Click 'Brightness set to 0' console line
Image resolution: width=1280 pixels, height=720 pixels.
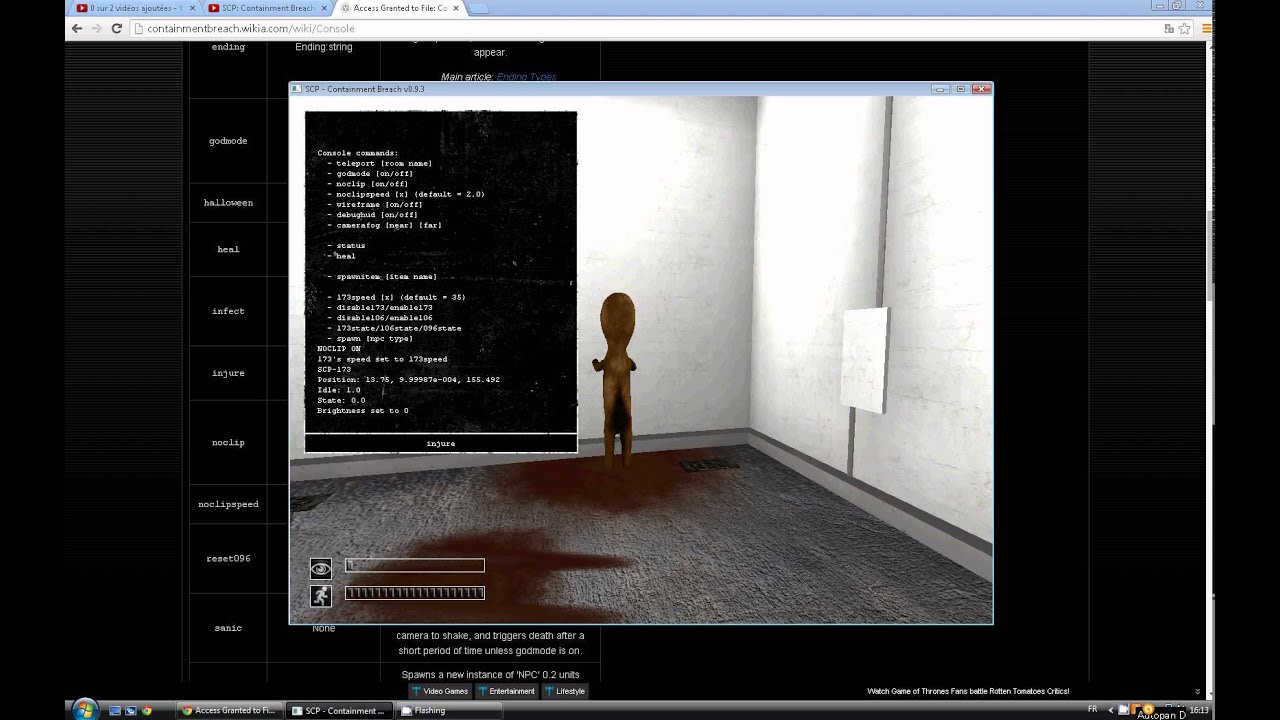pos(363,411)
